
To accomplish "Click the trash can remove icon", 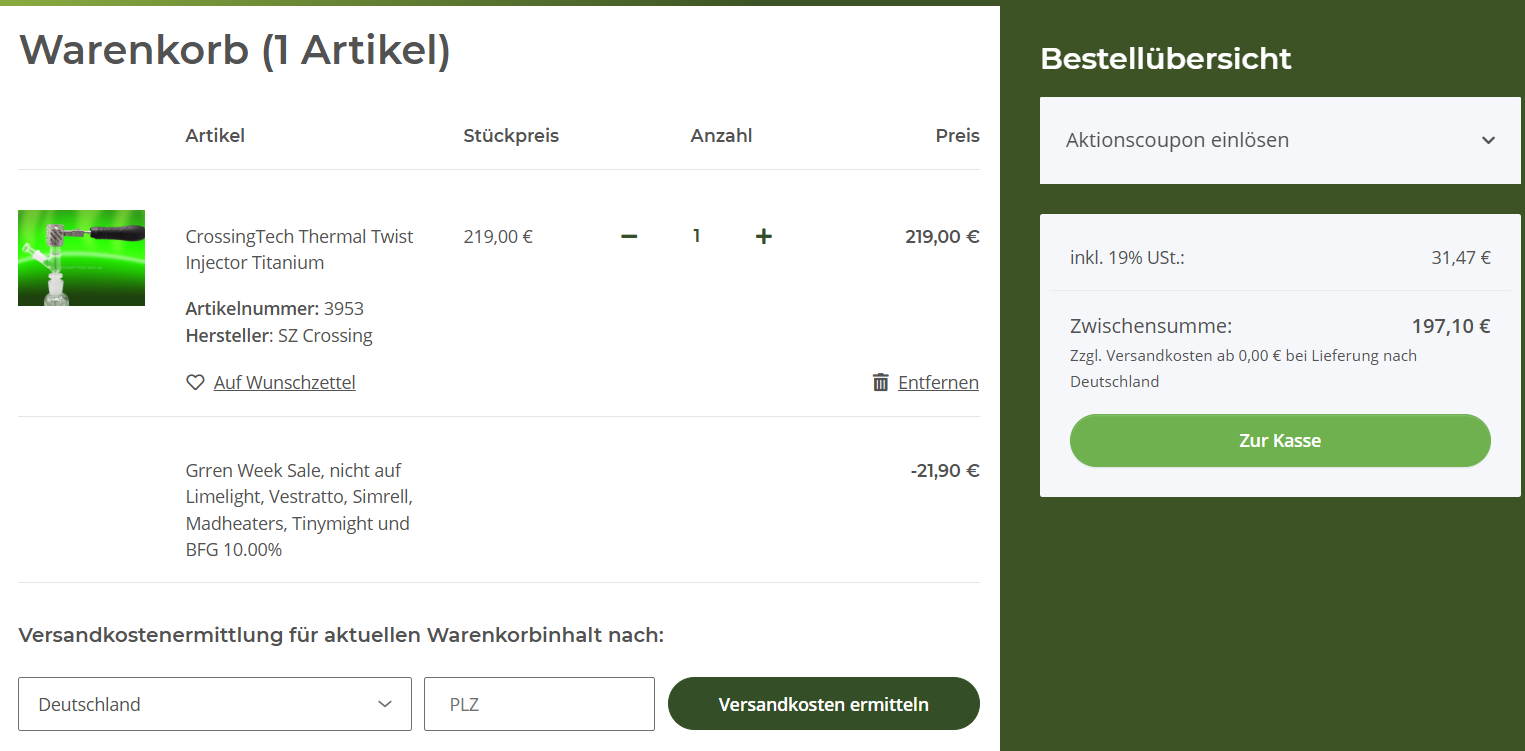I will click(880, 382).
